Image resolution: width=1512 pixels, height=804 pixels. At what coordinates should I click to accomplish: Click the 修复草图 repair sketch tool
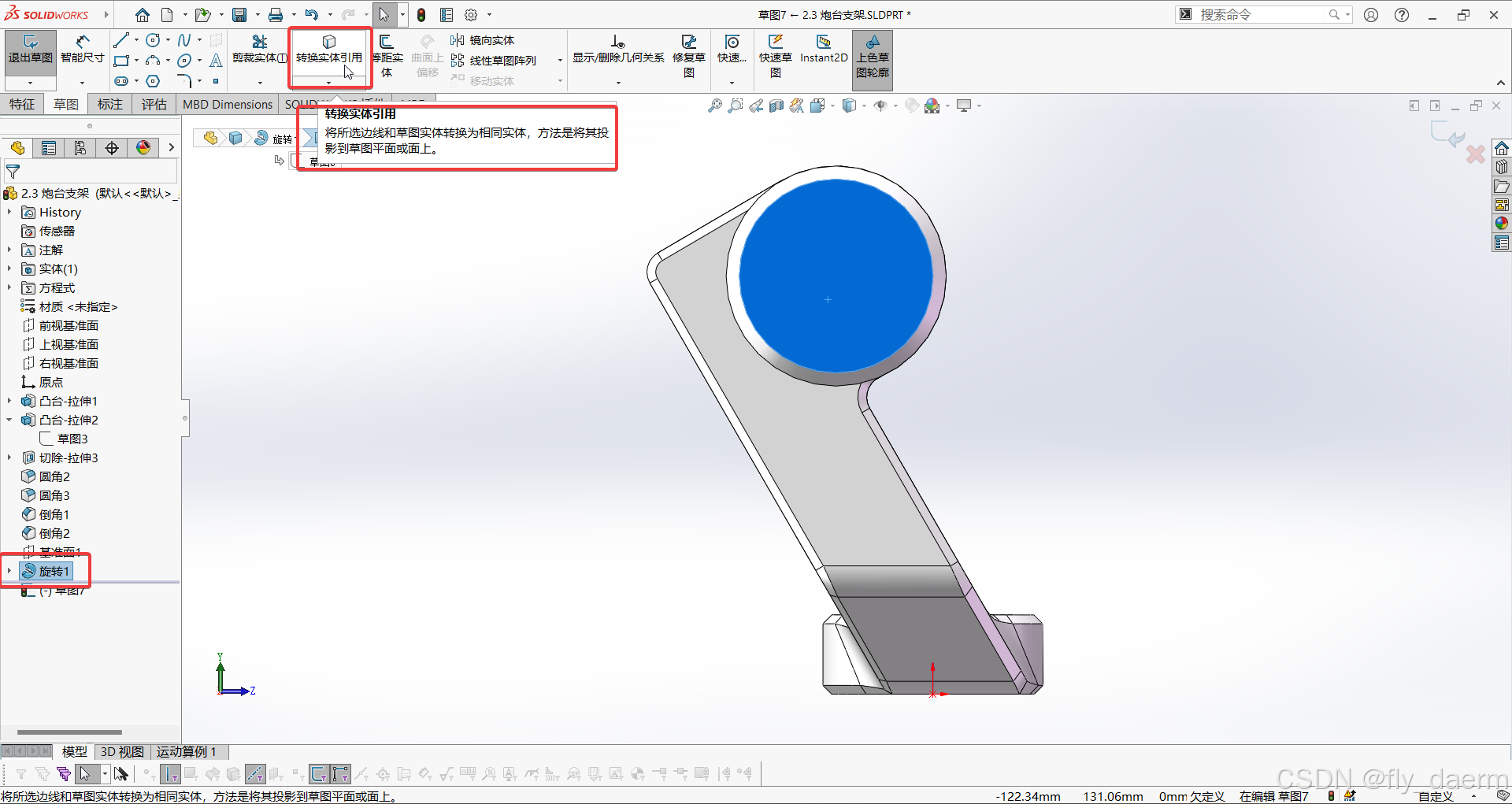coord(689,56)
